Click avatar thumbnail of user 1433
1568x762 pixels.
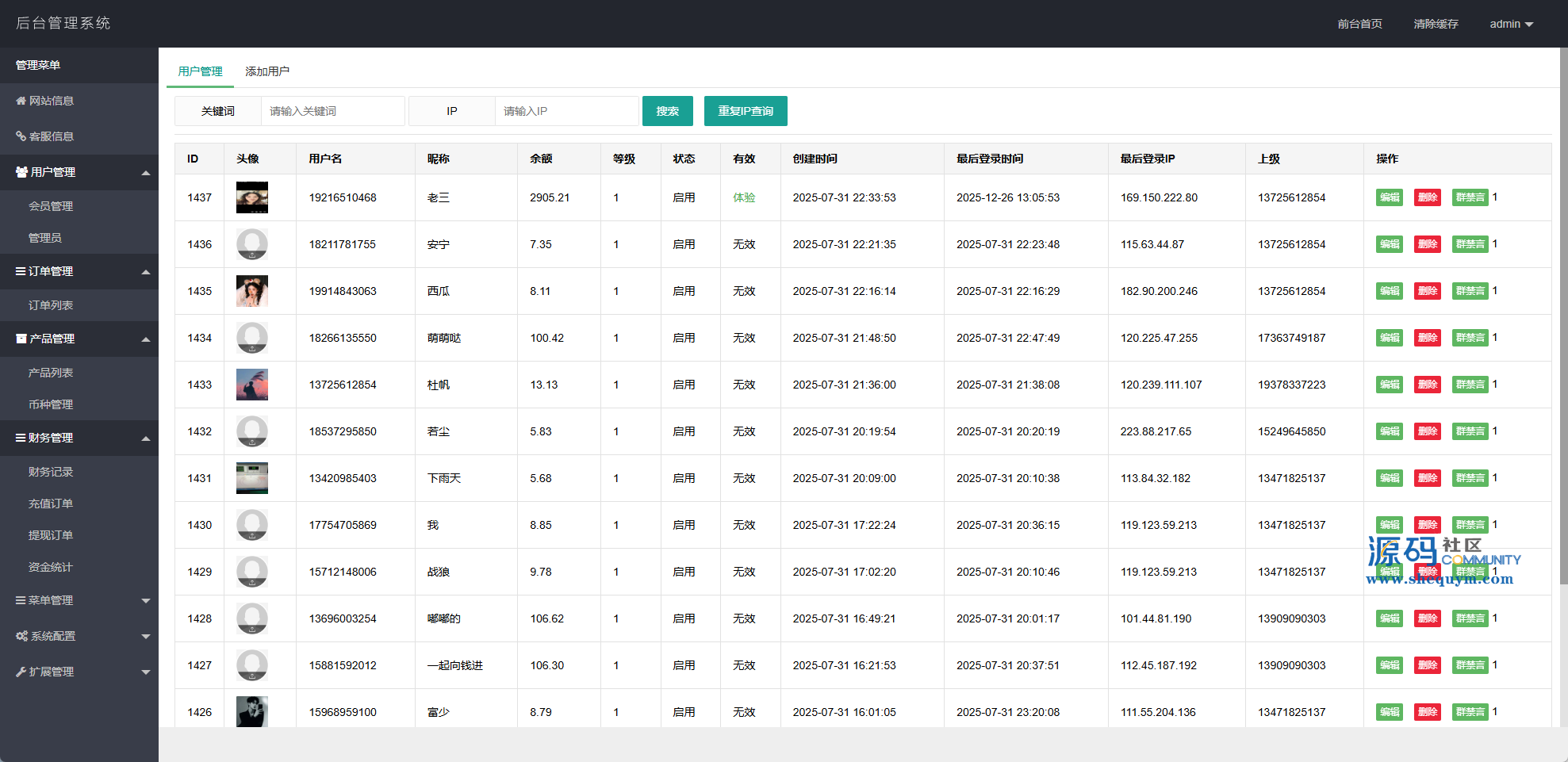[252, 385]
